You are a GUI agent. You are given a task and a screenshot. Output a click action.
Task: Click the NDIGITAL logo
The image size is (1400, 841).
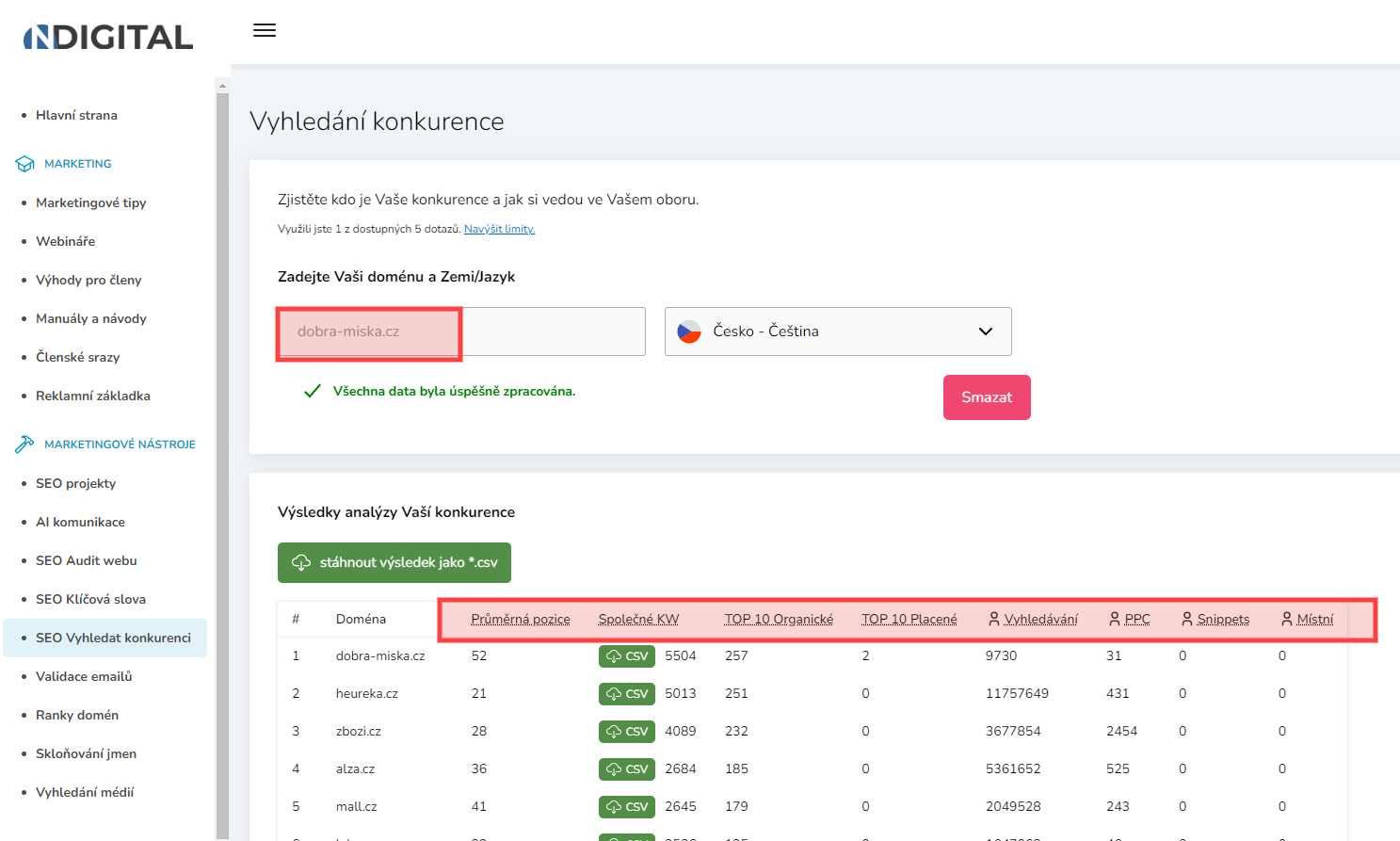coord(108,37)
